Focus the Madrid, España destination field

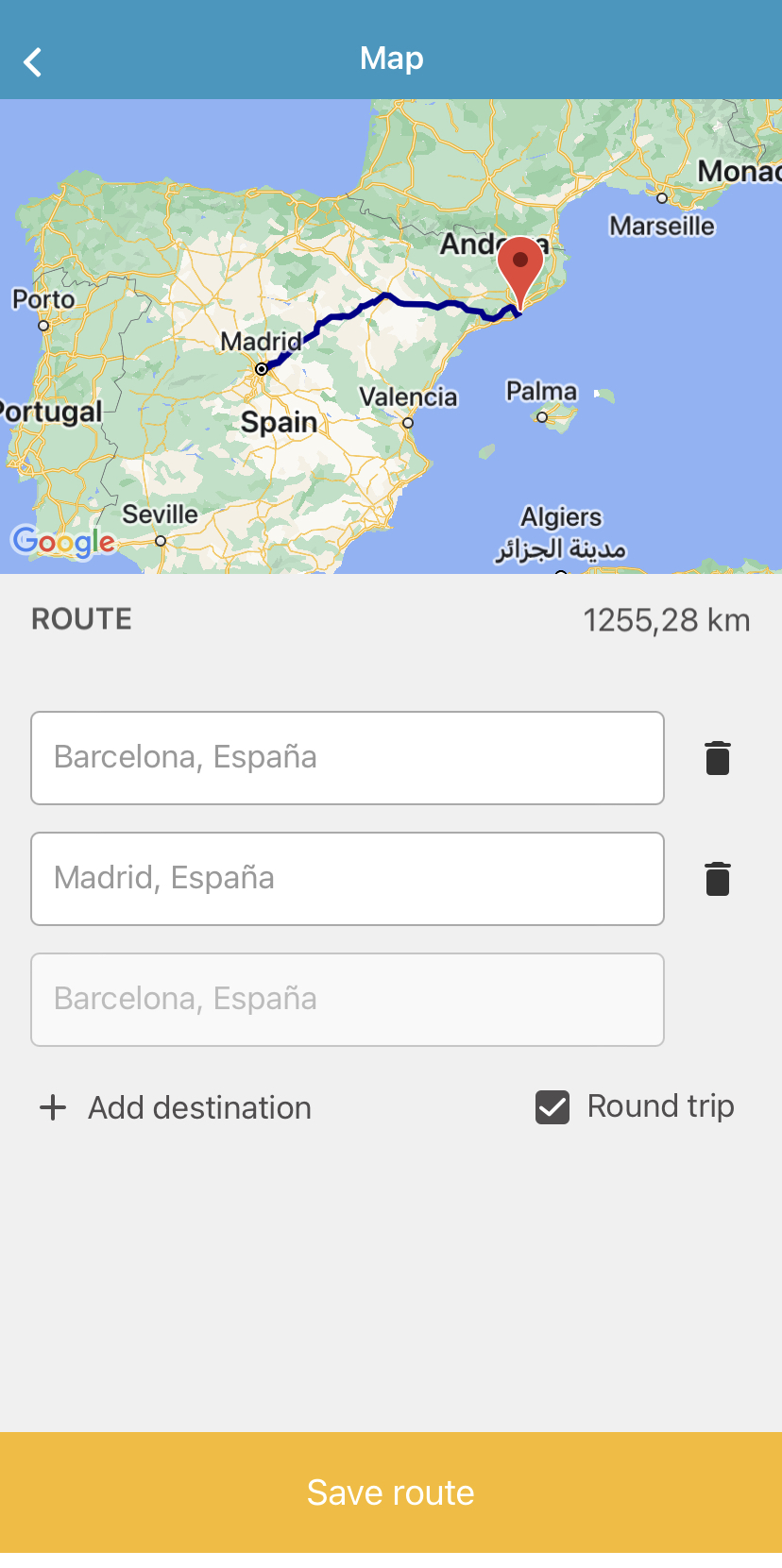point(348,879)
